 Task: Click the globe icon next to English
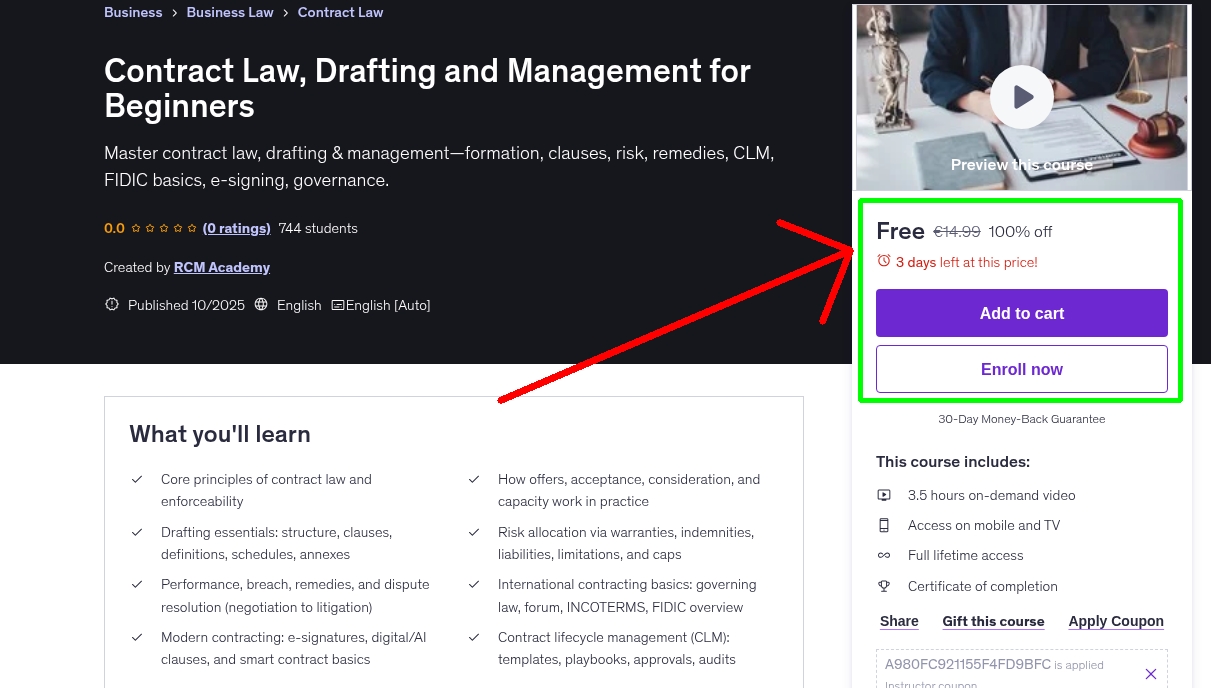pos(260,305)
